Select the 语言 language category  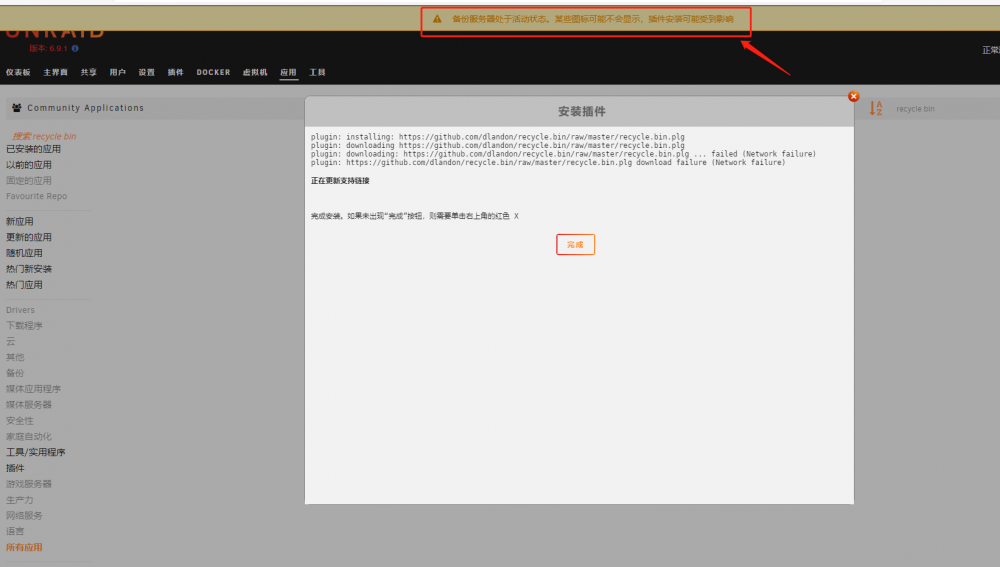pyautogui.click(x=15, y=531)
